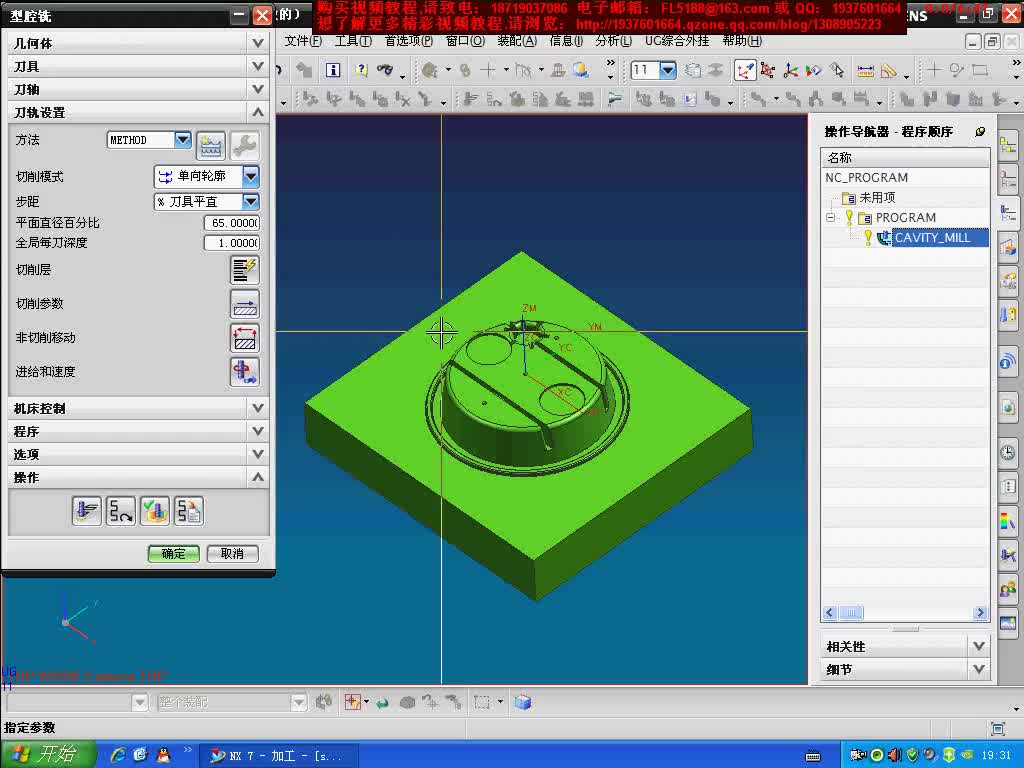Click the pin icon on operation navigator
This screenshot has width=1024, height=768.
[980, 132]
